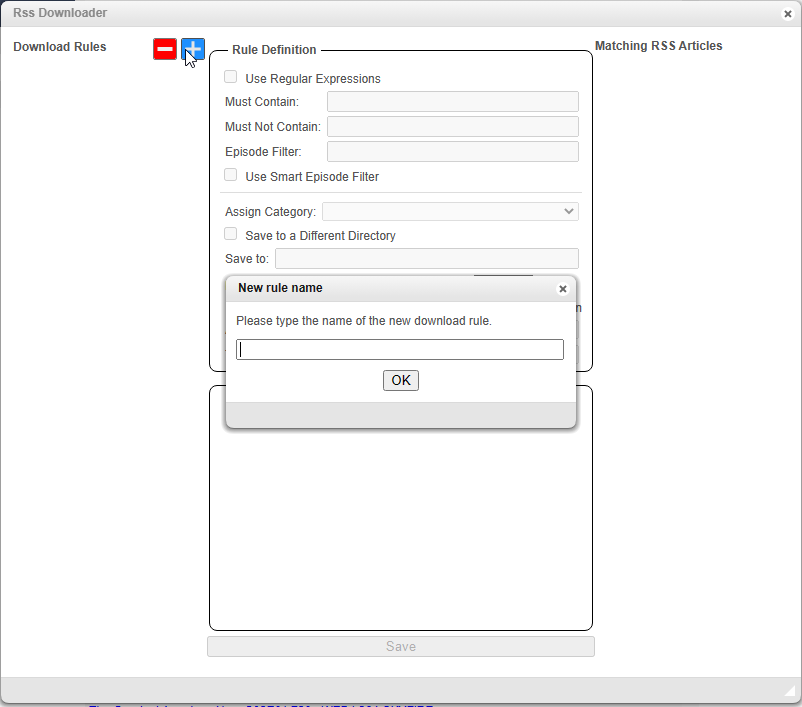Click the Assign Category dropdown arrow
This screenshot has width=802, height=707.
click(x=569, y=212)
